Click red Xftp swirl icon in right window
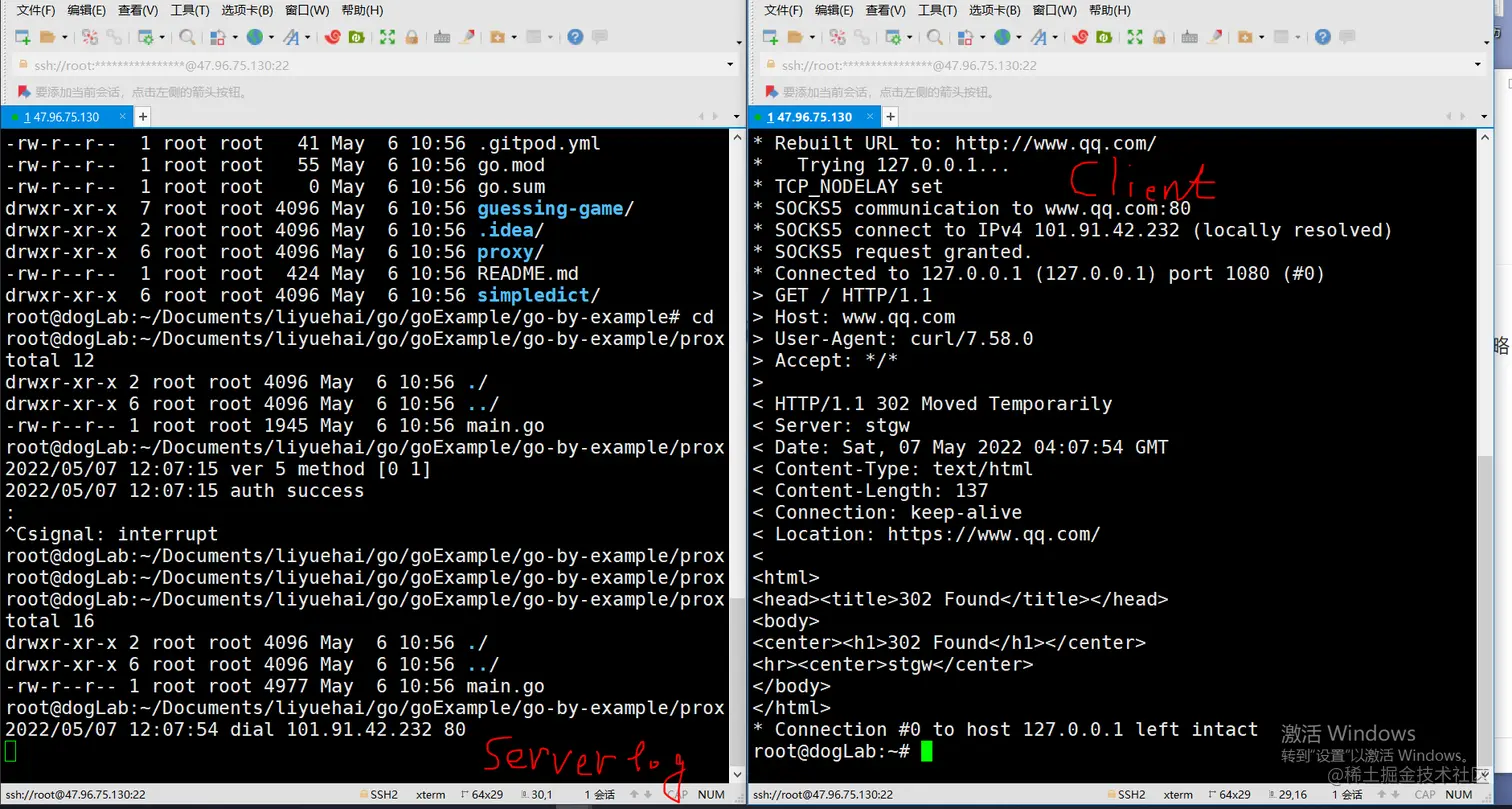Image resolution: width=1512 pixels, height=809 pixels. click(1080, 37)
